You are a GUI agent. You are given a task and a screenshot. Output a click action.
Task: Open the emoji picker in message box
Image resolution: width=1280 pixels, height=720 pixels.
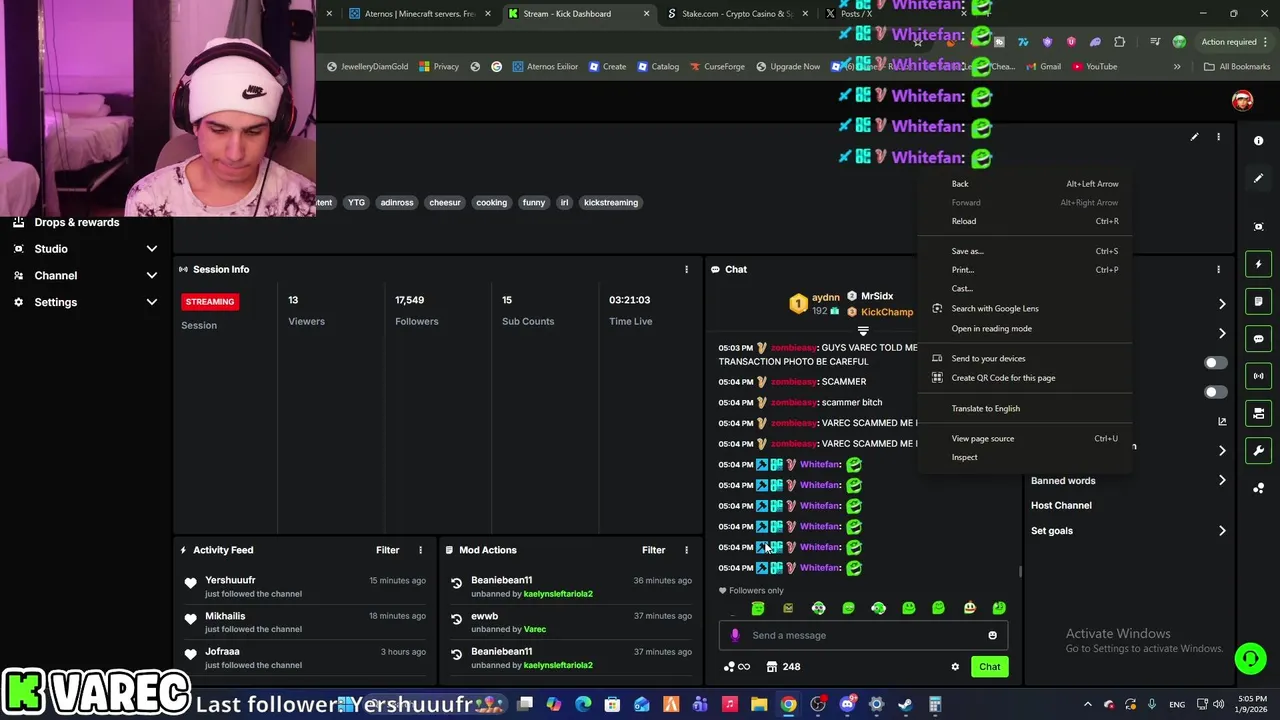click(x=992, y=635)
